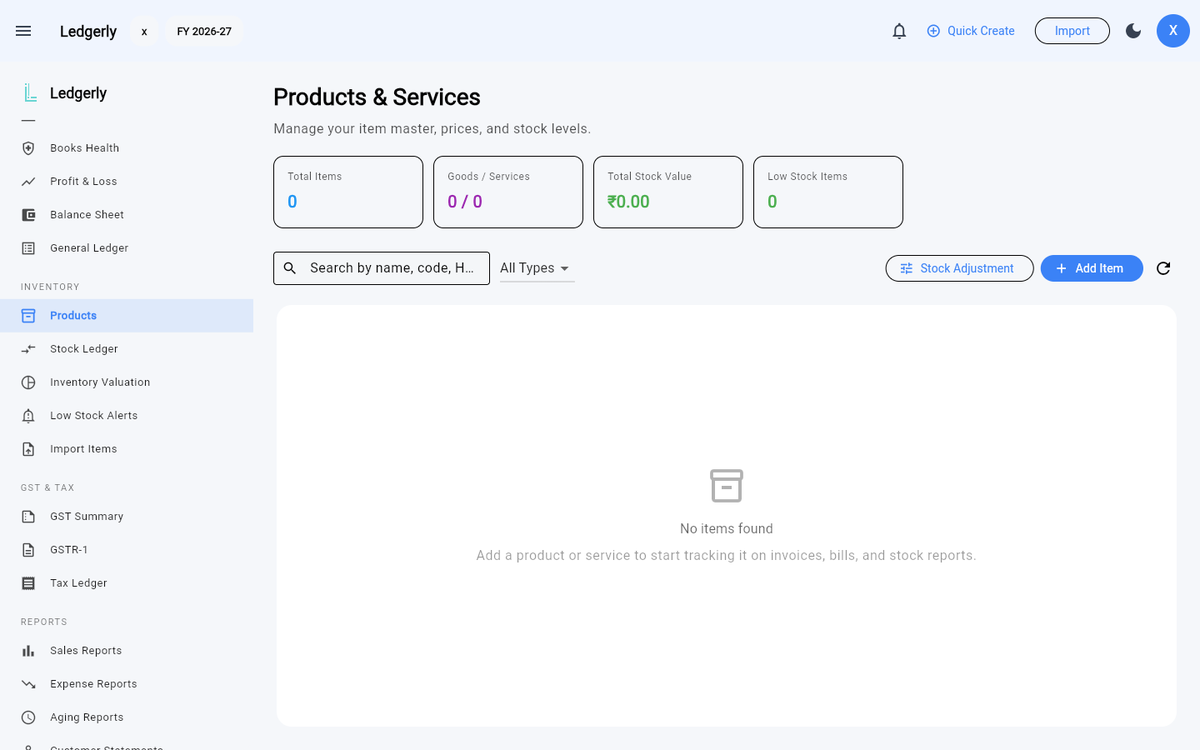Click the Books Health shield icon
This screenshot has width=1200, height=750.
(x=29, y=148)
